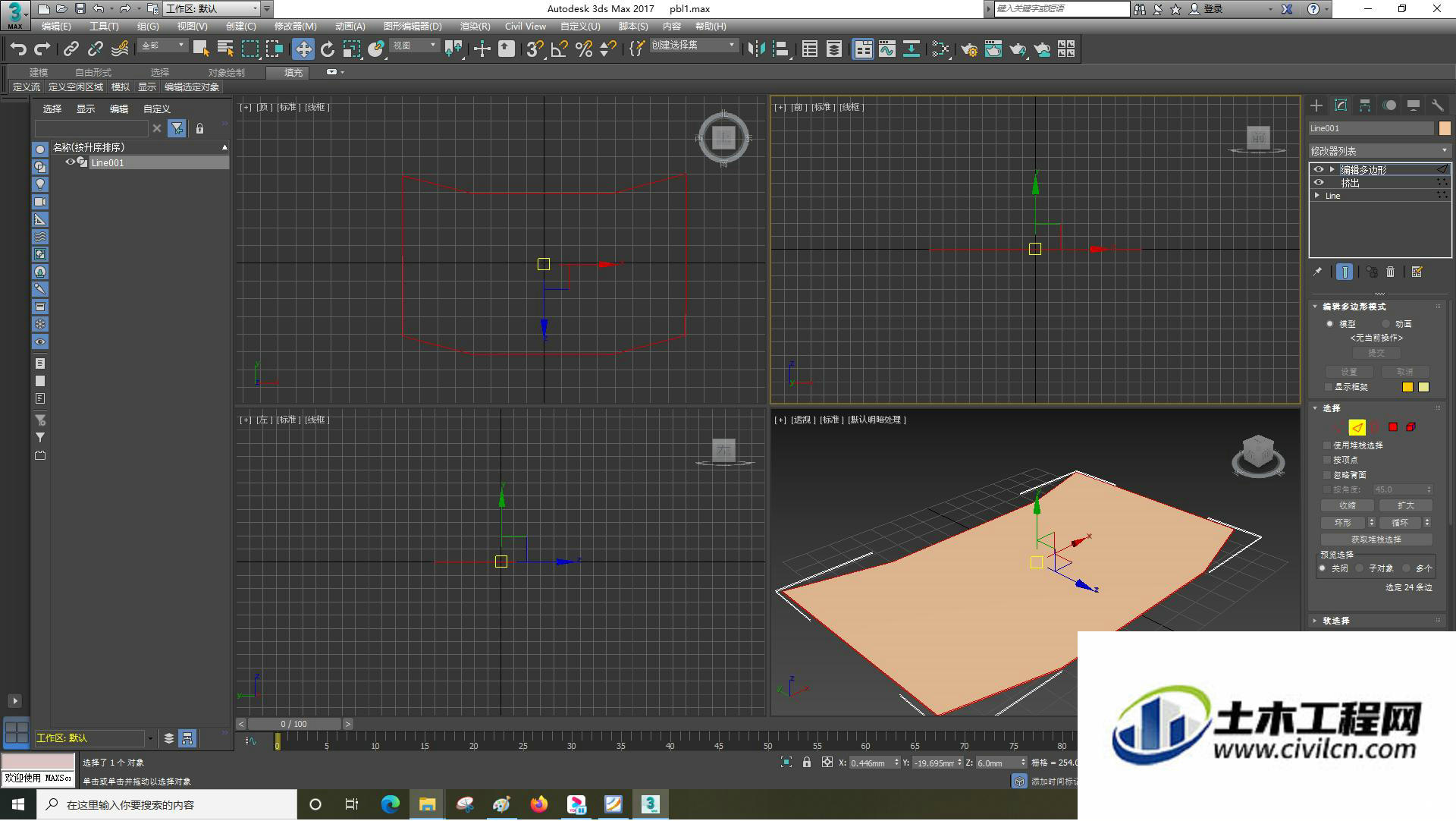Click the 定义空闲区域 button
This screenshot has width=1456, height=821.
[x=76, y=87]
